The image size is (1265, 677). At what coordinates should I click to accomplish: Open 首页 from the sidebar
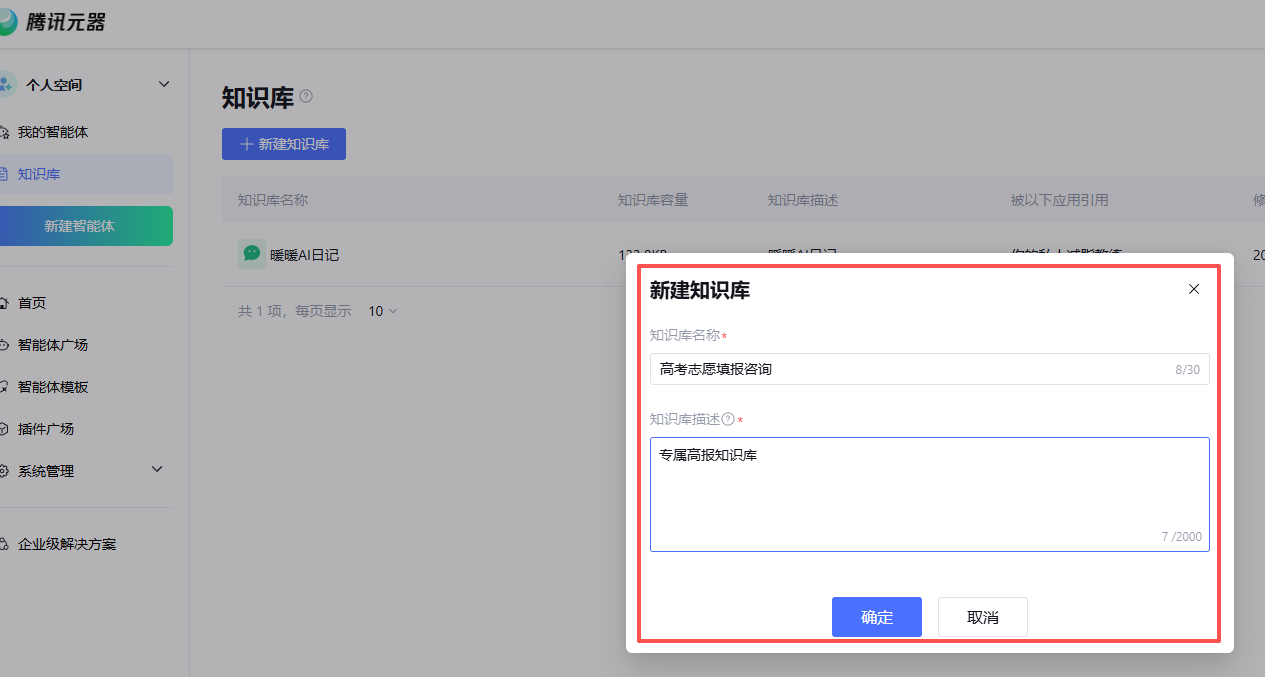[x=32, y=303]
